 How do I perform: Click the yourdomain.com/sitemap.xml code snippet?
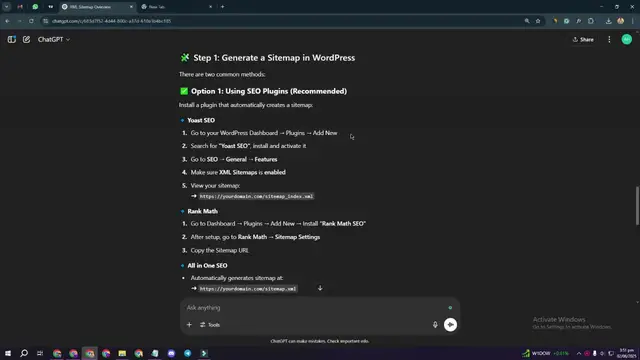point(248,289)
